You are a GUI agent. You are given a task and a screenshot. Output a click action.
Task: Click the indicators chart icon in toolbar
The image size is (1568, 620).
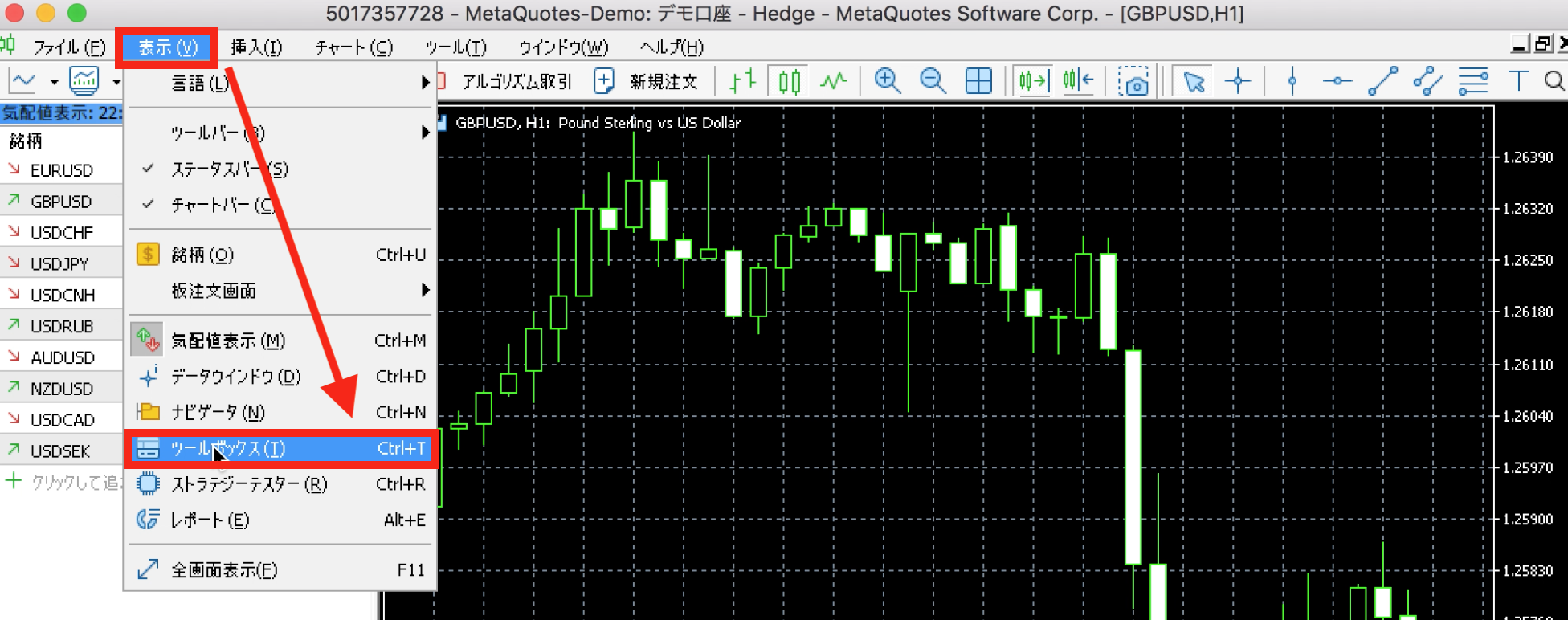[x=84, y=80]
